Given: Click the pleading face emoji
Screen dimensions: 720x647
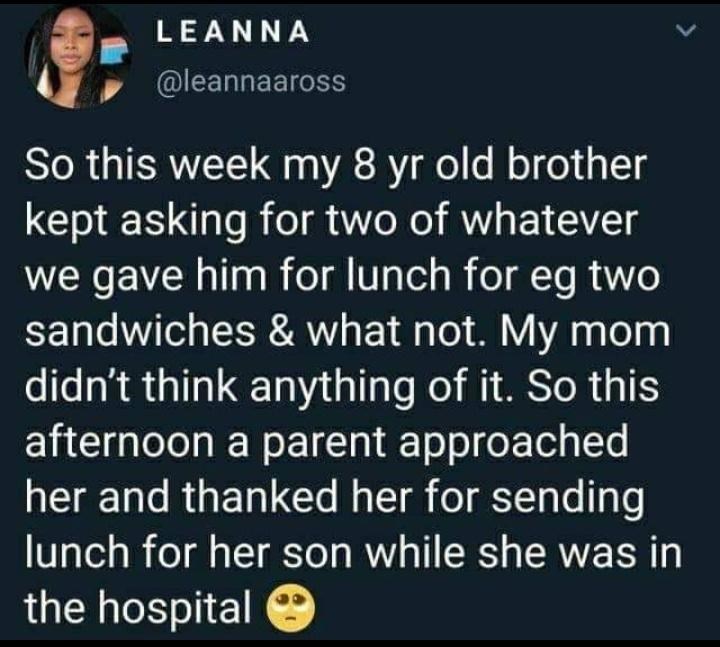Looking at the screenshot, I should click(291, 607).
